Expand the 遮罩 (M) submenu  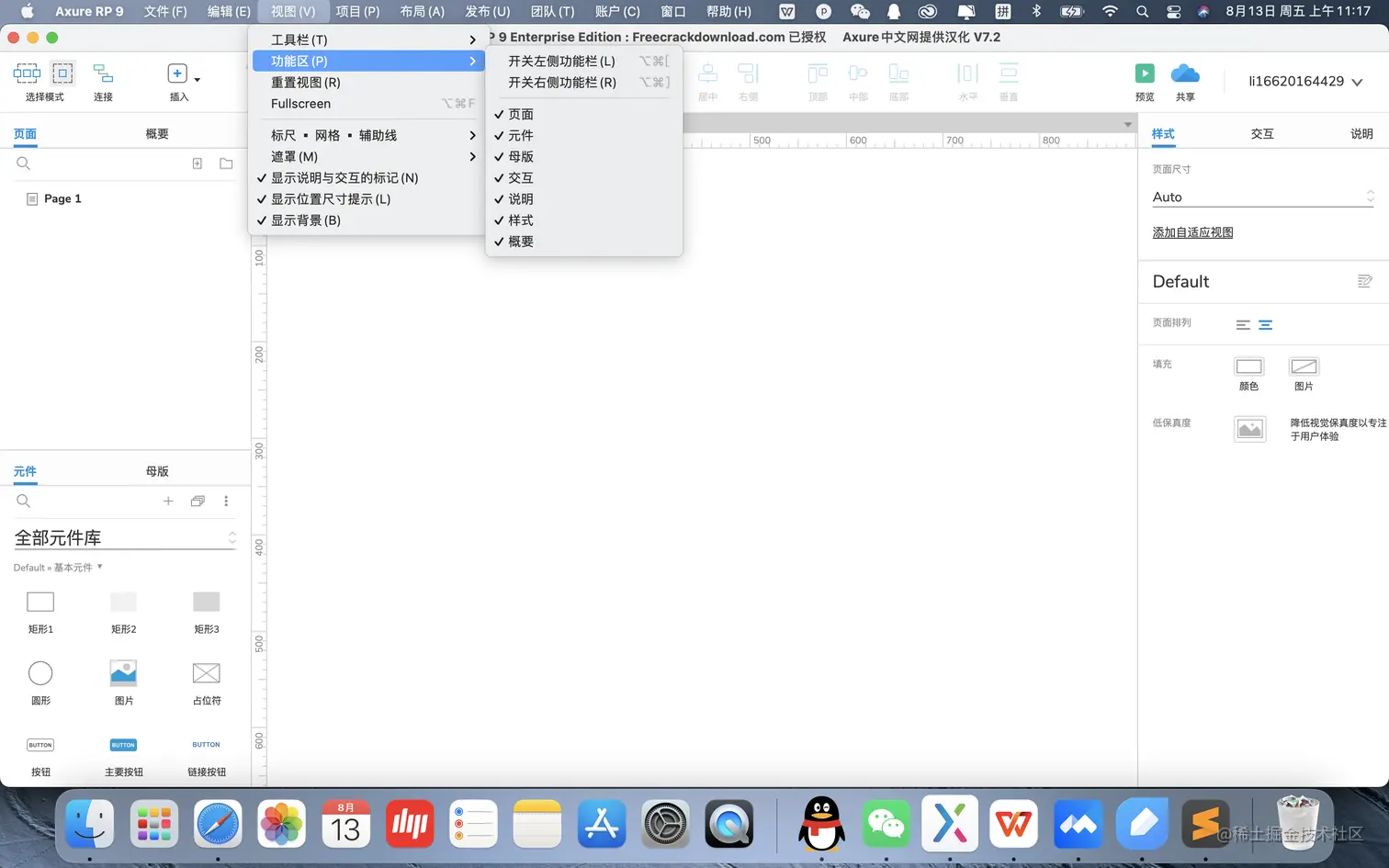click(367, 156)
